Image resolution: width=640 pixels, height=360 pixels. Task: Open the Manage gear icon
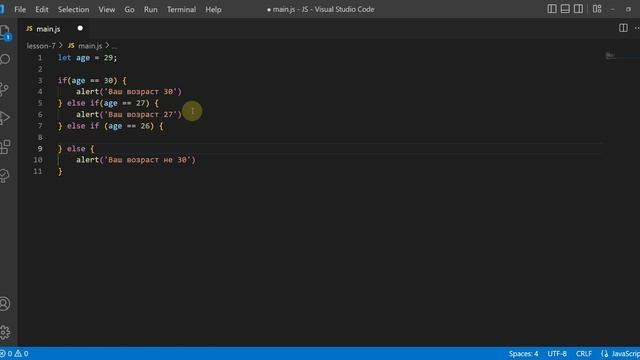pos(5,332)
